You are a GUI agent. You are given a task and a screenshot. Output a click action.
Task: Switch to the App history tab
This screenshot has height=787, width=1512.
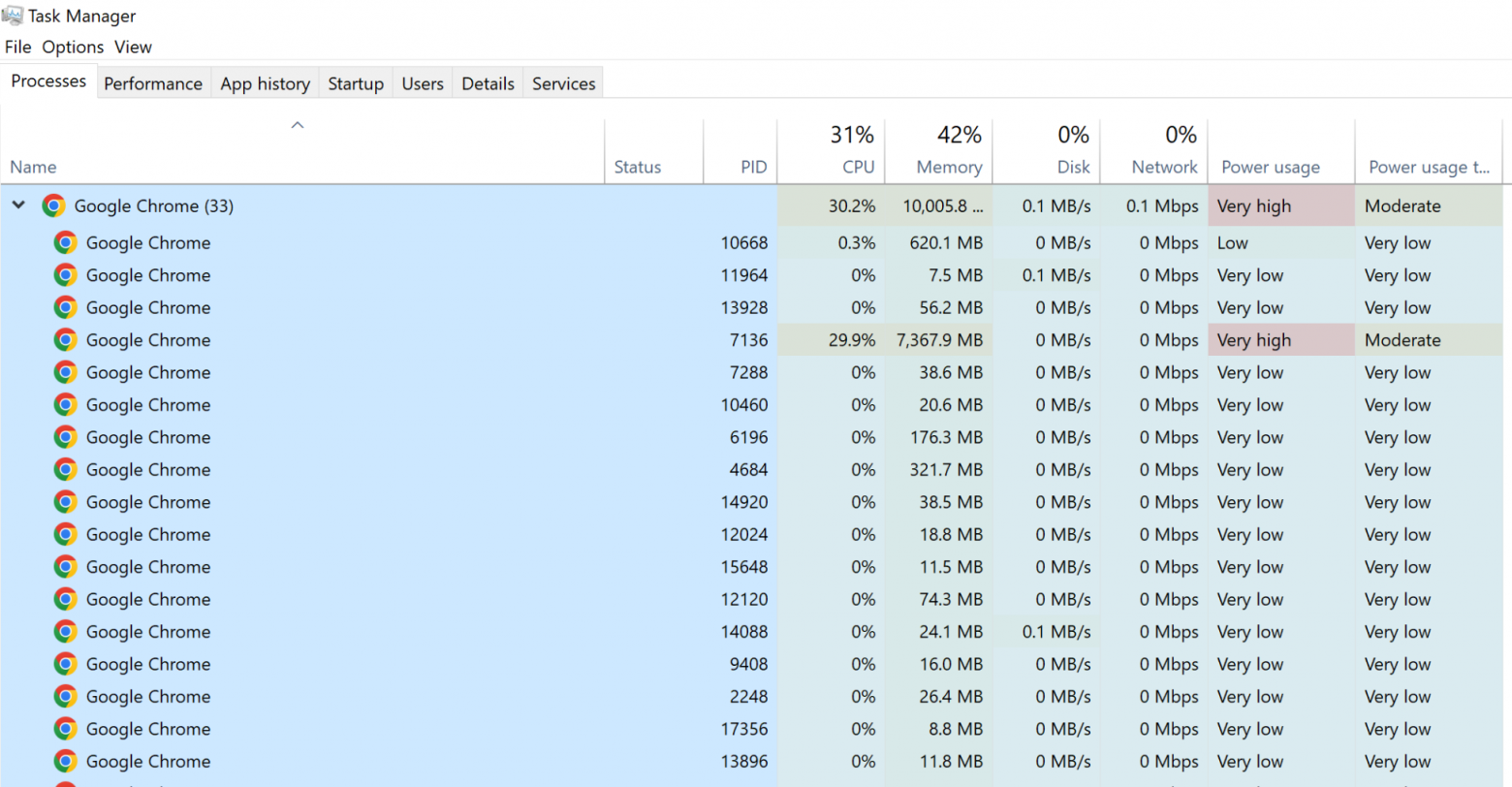pos(265,83)
